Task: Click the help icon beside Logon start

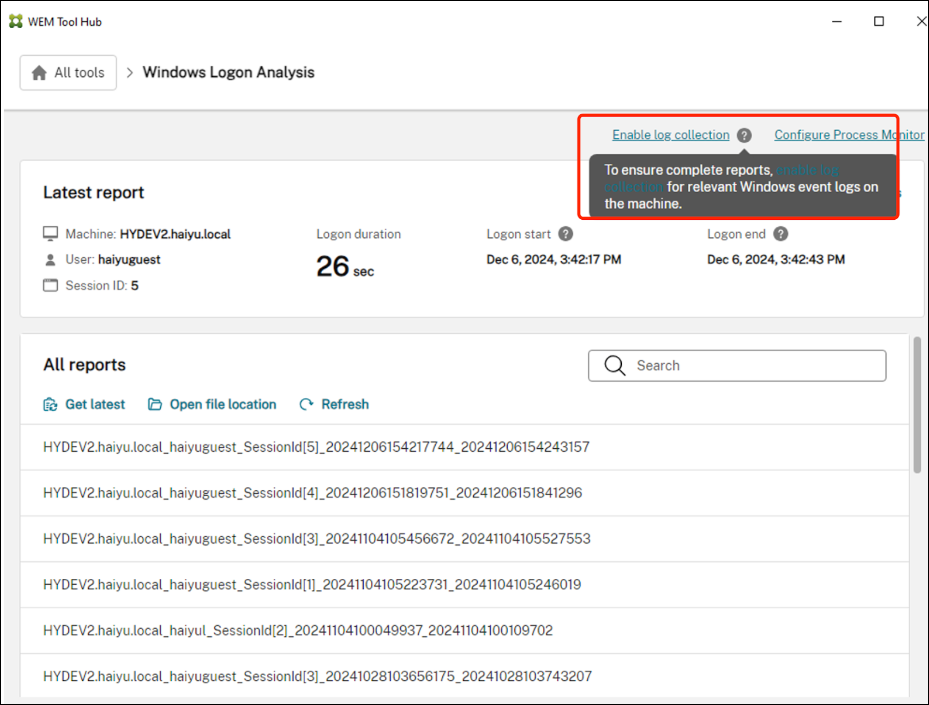Action: [x=565, y=233]
